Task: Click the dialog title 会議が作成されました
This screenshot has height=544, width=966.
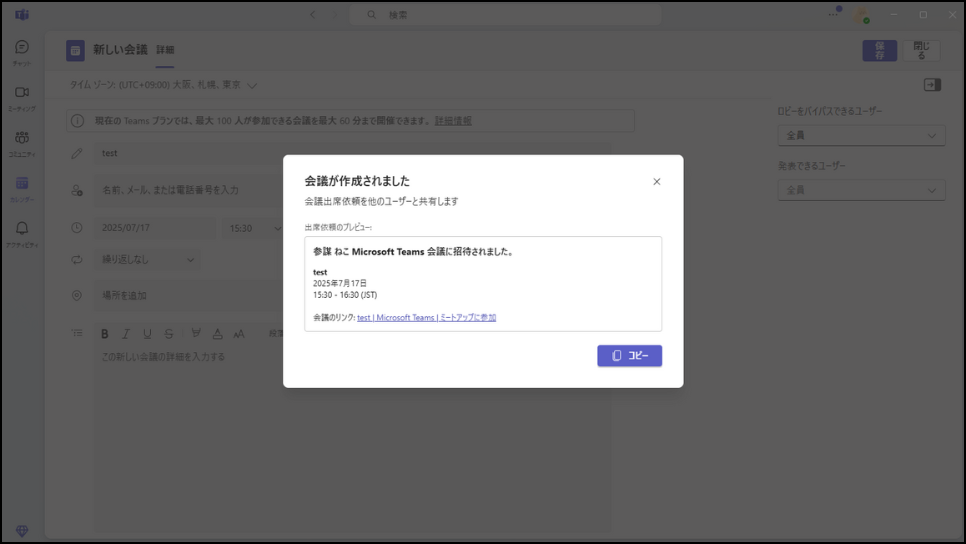Action: (357, 181)
